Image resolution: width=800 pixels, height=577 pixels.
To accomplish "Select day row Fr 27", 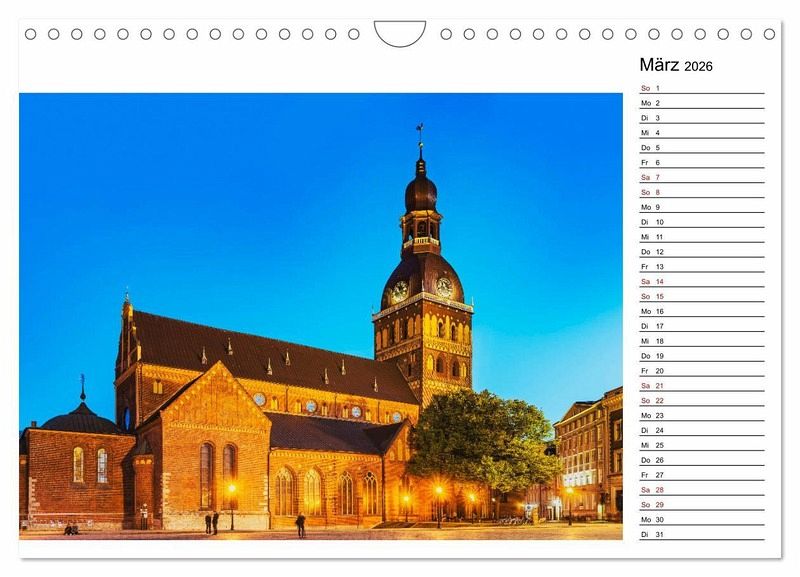I will tap(702, 475).
